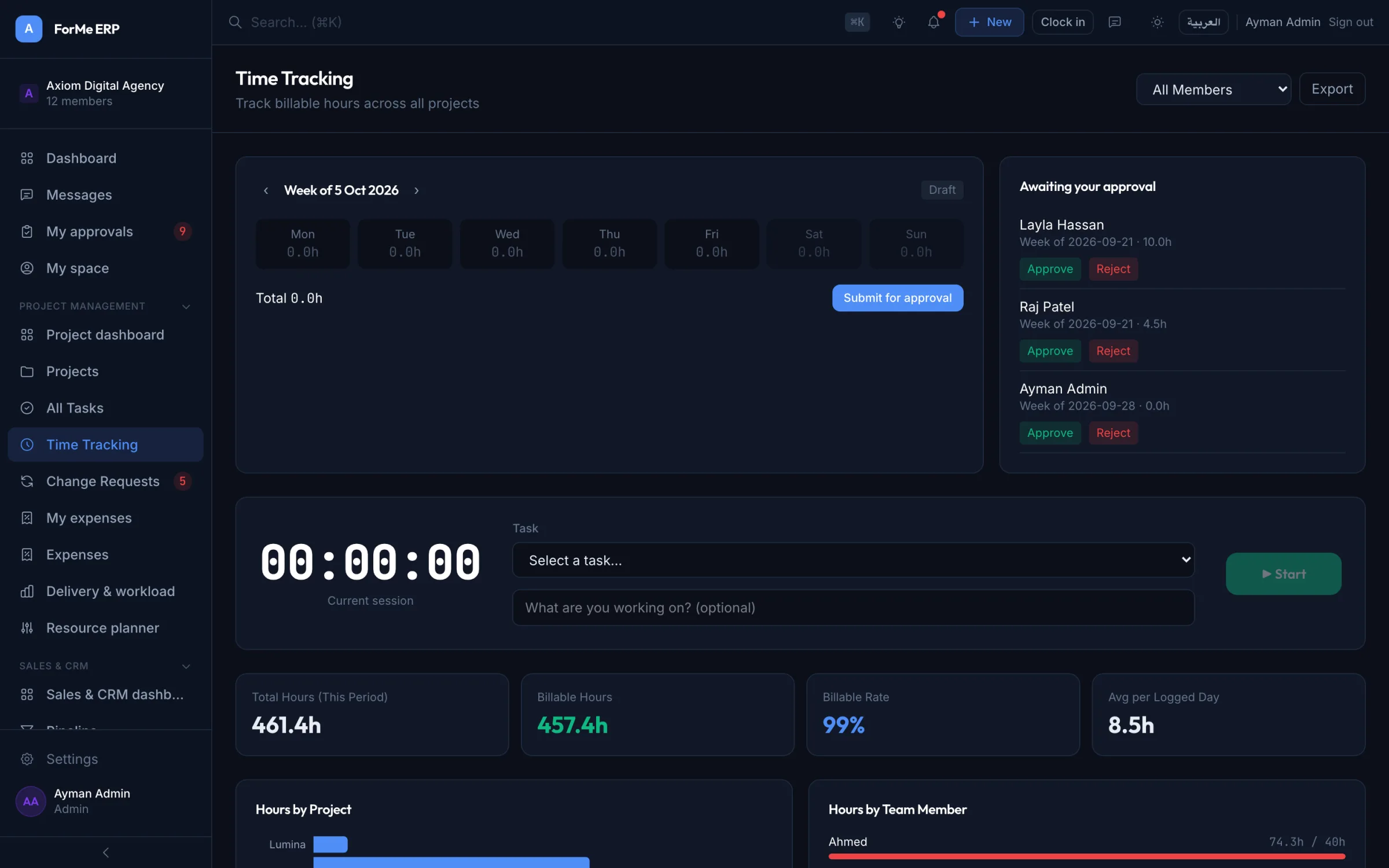
Task: Click Delivery & workload chart icon
Action: click(x=27, y=591)
